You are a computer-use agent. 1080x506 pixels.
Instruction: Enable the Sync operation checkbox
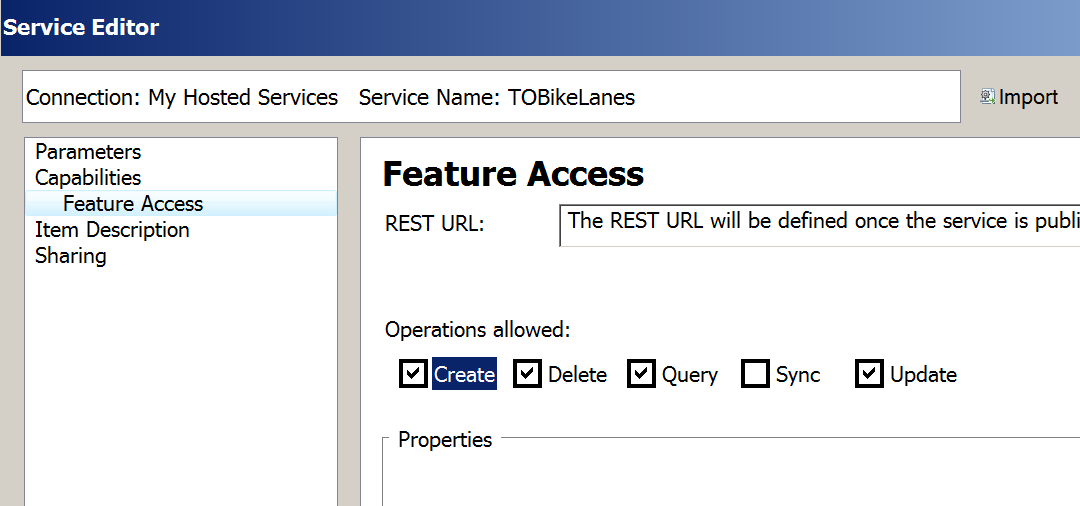tap(755, 374)
